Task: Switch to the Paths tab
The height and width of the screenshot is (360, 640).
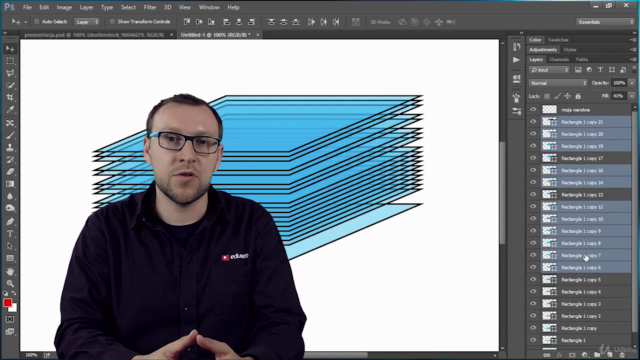Action: coord(582,60)
